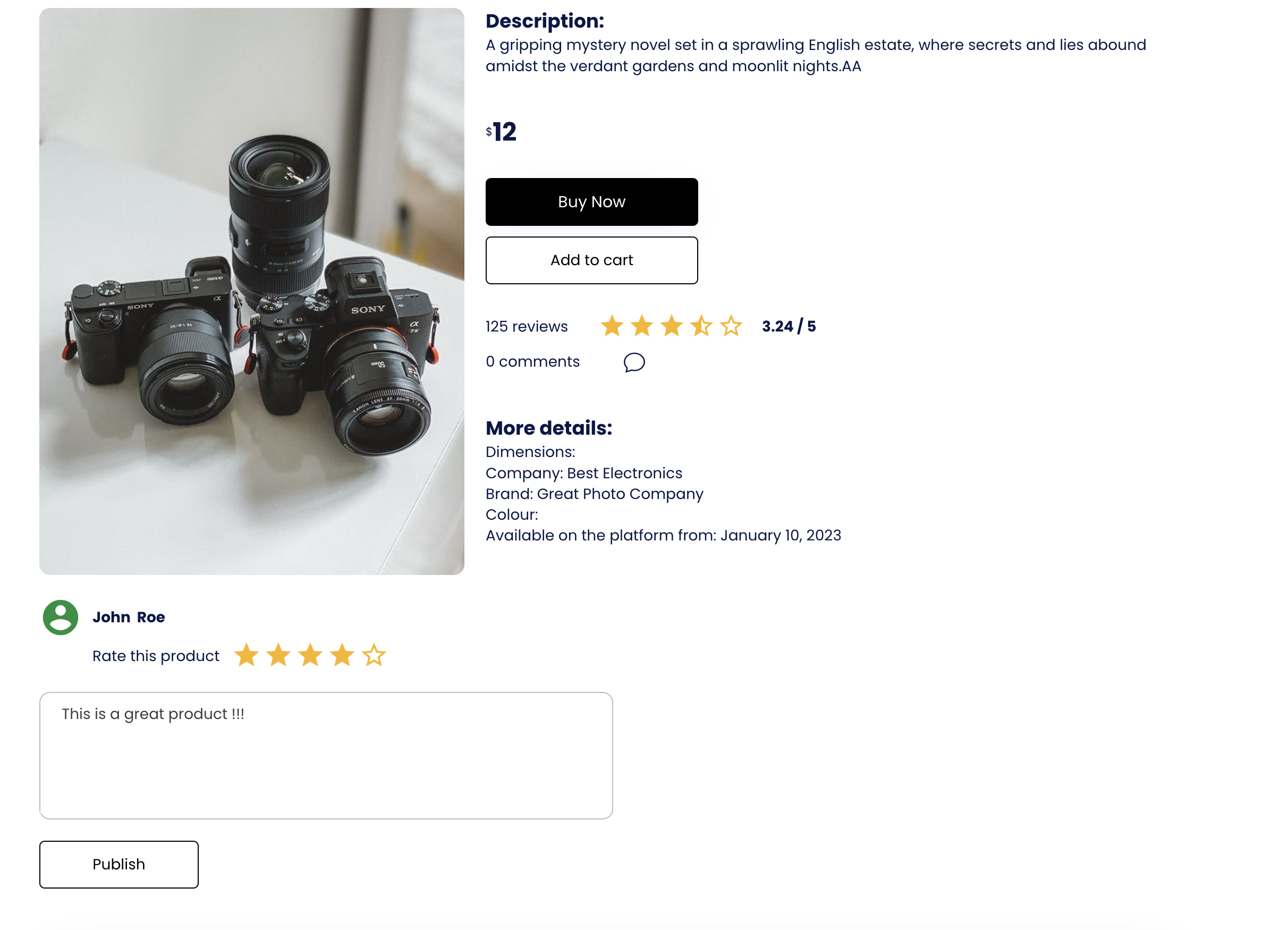Set rating to three stars
1288x930 pixels.
pyautogui.click(x=310, y=655)
